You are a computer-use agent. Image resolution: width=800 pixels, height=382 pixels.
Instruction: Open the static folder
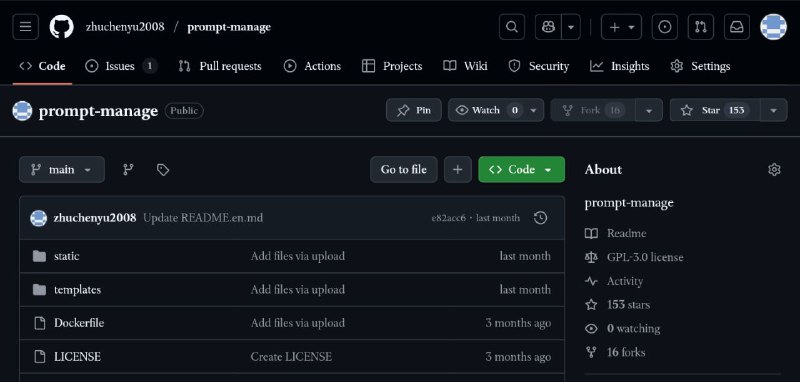(x=67, y=256)
